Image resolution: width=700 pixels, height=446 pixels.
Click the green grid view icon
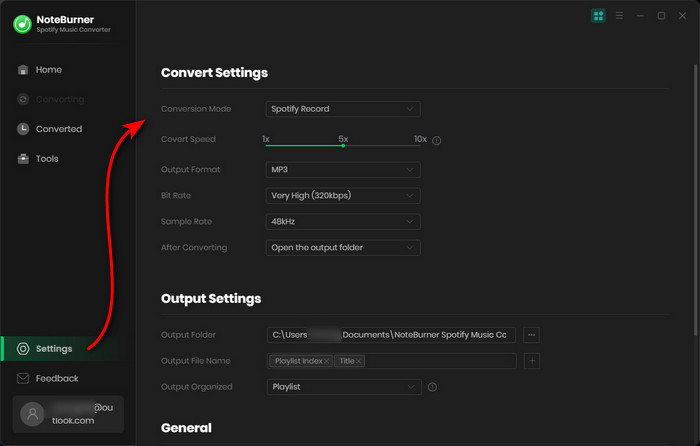coord(598,16)
